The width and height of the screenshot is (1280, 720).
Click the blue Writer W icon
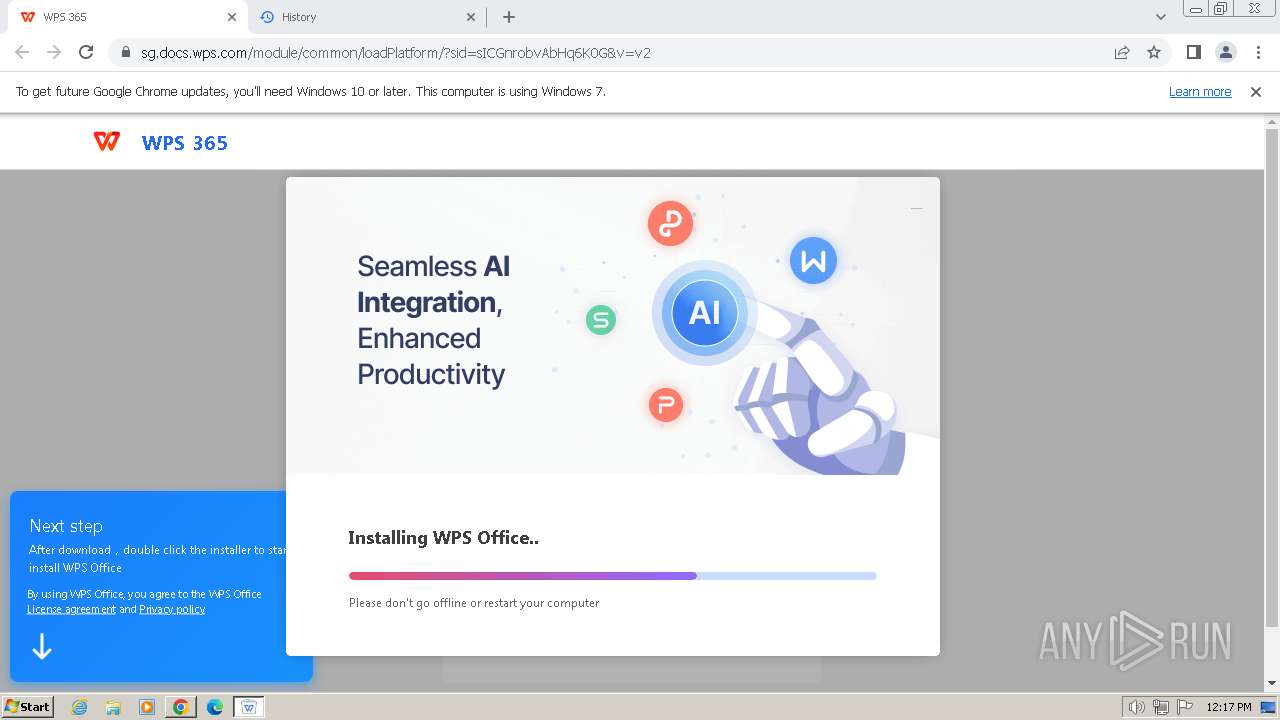coord(813,261)
